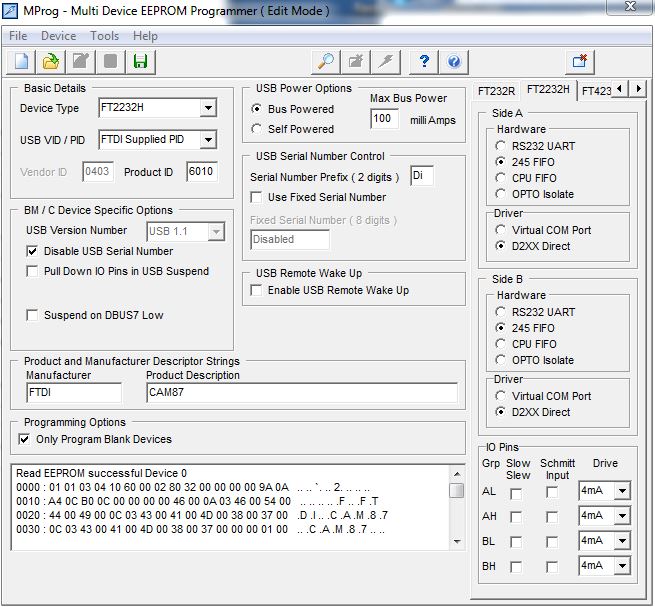655x607 pixels.
Task: Expand the USB VID / PID dropdown
Action: (x=208, y=140)
